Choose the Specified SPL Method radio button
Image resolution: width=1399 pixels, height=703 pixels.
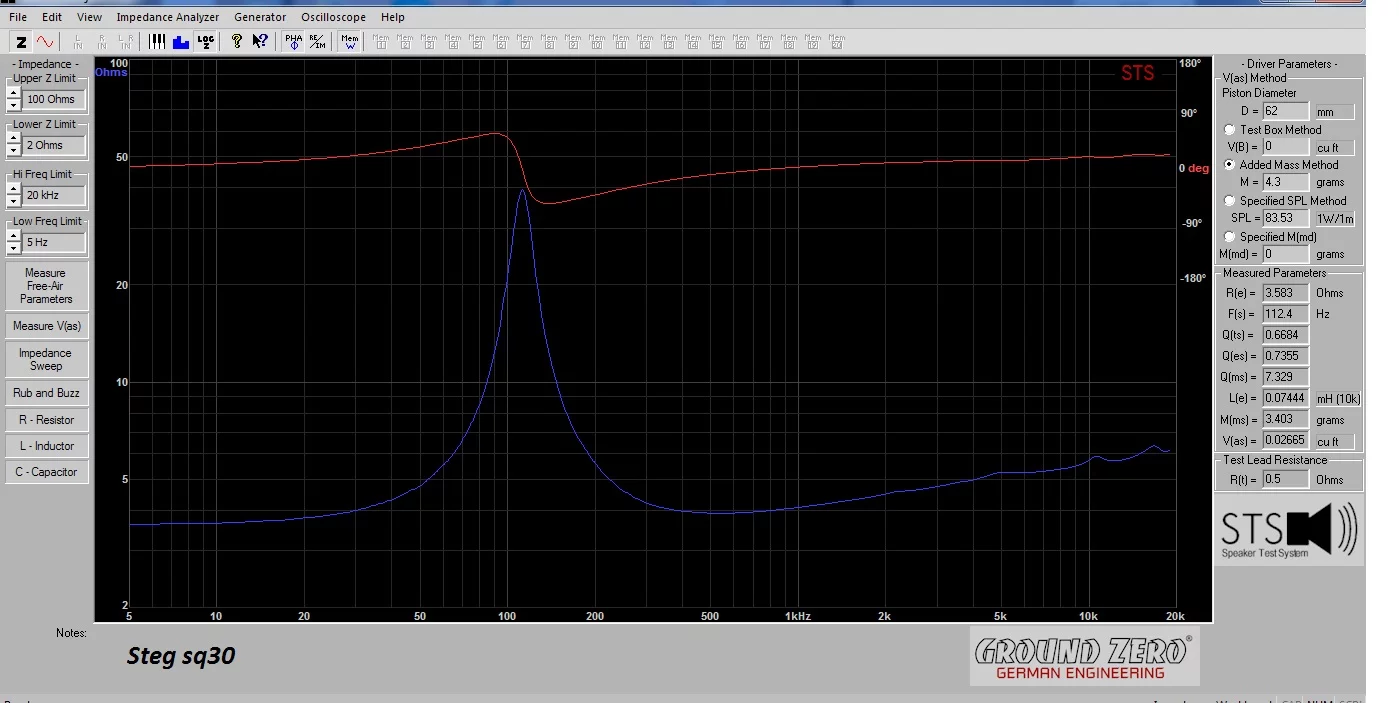[1229, 201]
